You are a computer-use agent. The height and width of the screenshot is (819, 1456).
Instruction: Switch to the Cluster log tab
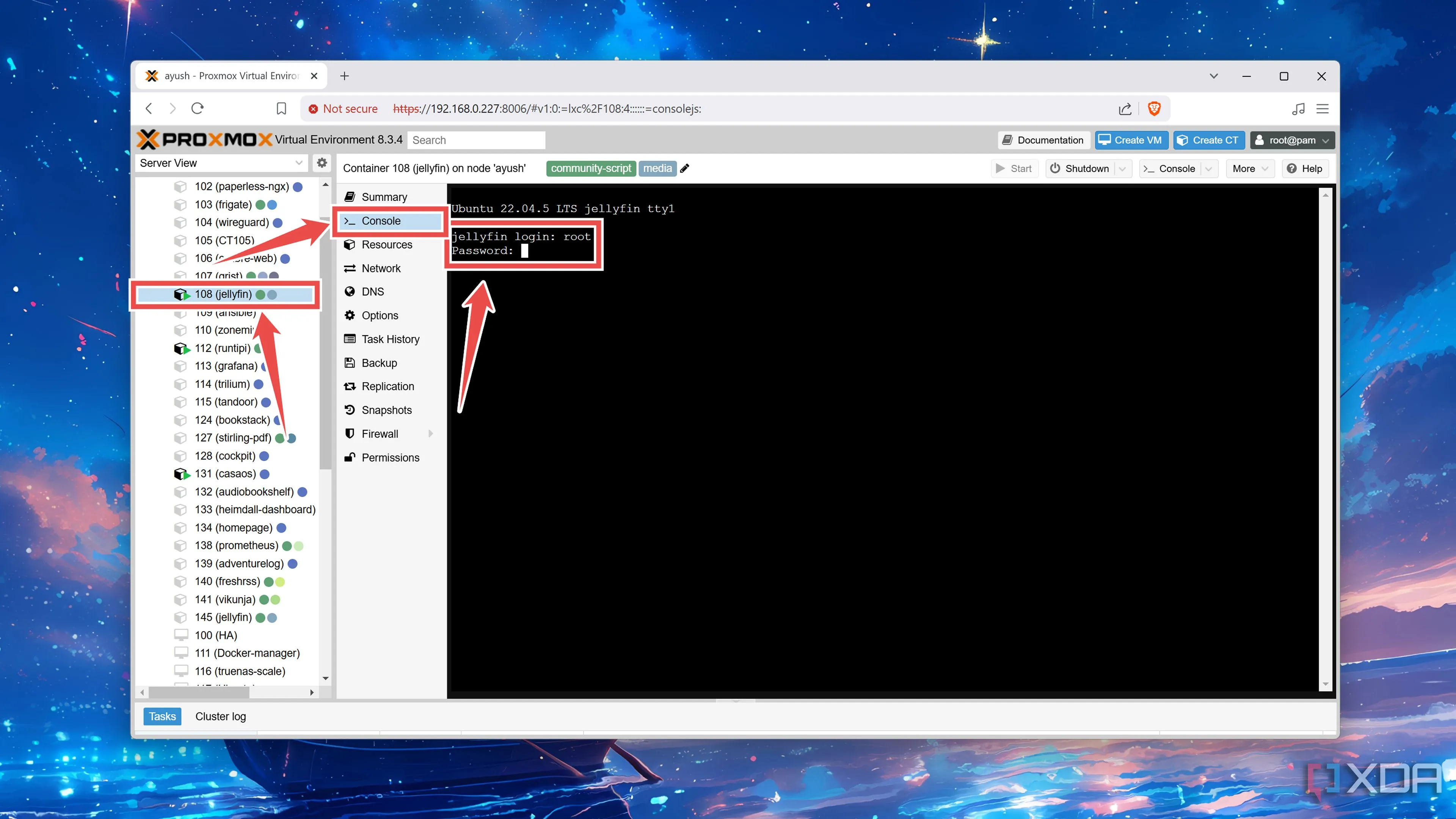click(x=220, y=716)
